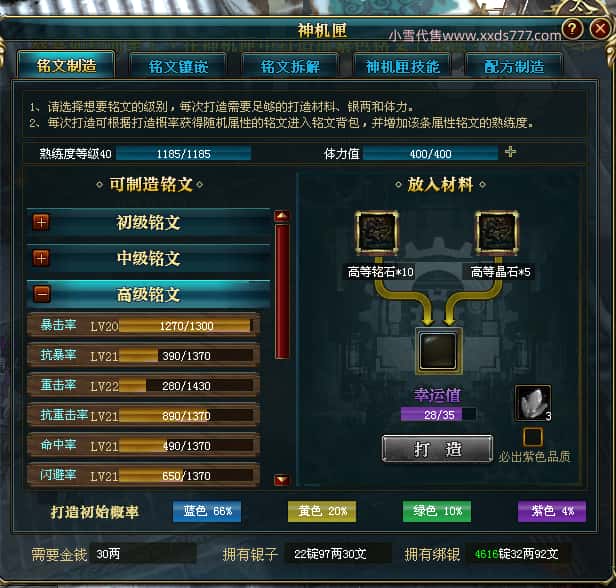Expand the 初级铭文 category
This screenshot has height=588, width=616.
pyautogui.click(x=41, y=222)
